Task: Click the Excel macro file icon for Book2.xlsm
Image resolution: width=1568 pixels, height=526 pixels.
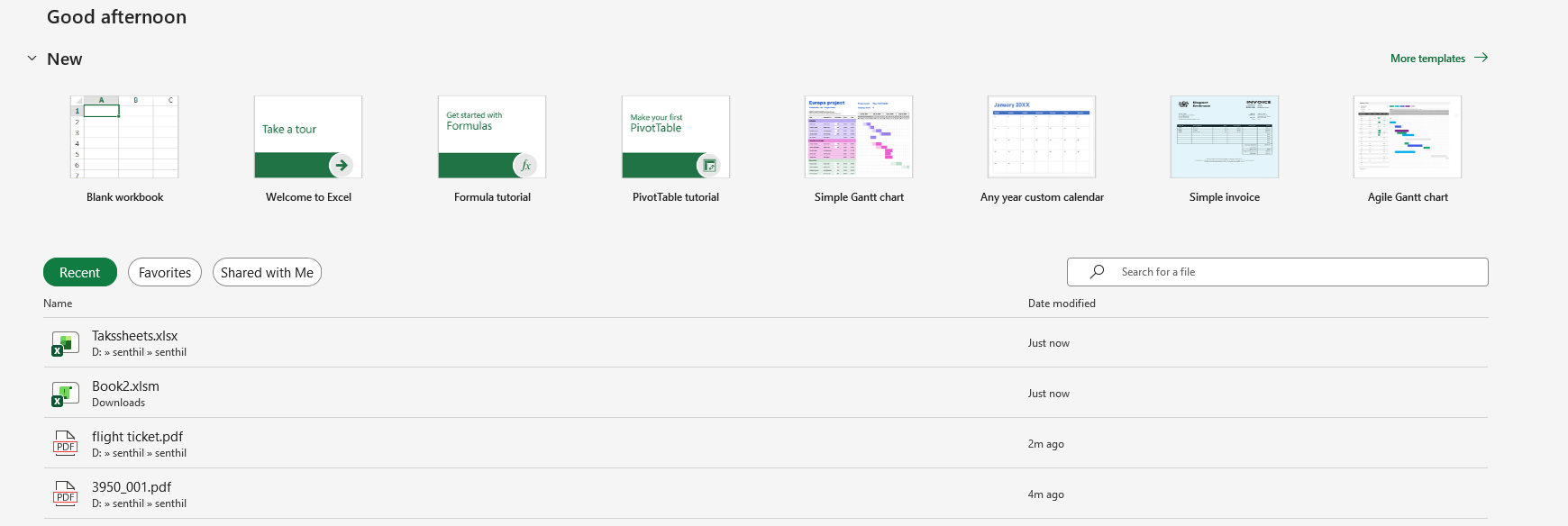Action: tap(65, 394)
